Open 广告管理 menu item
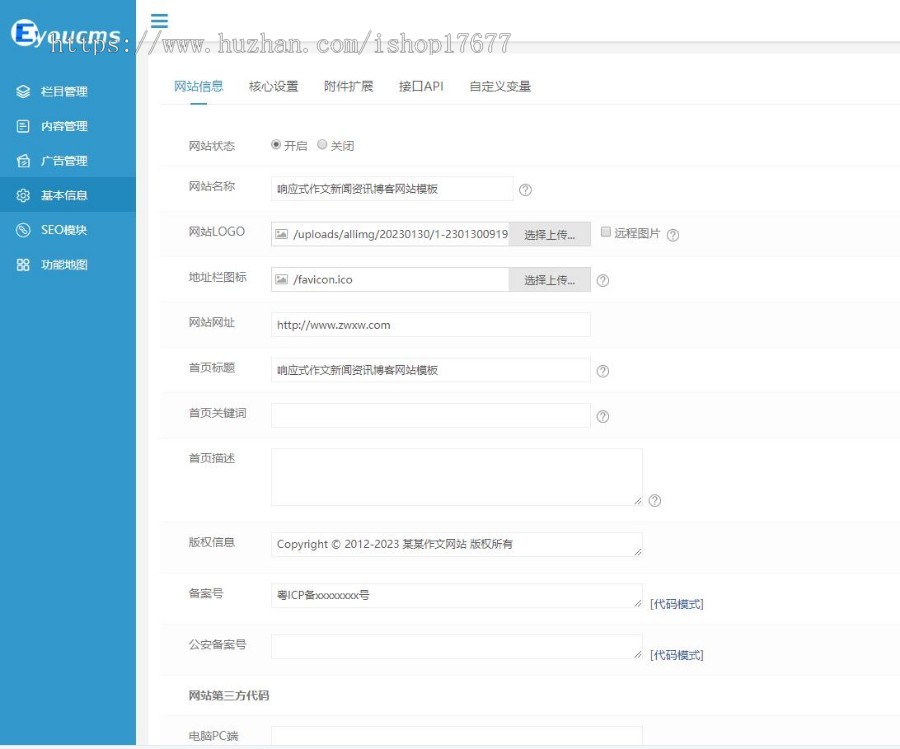The width and height of the screenshot is (900, 749). [68, 161]
